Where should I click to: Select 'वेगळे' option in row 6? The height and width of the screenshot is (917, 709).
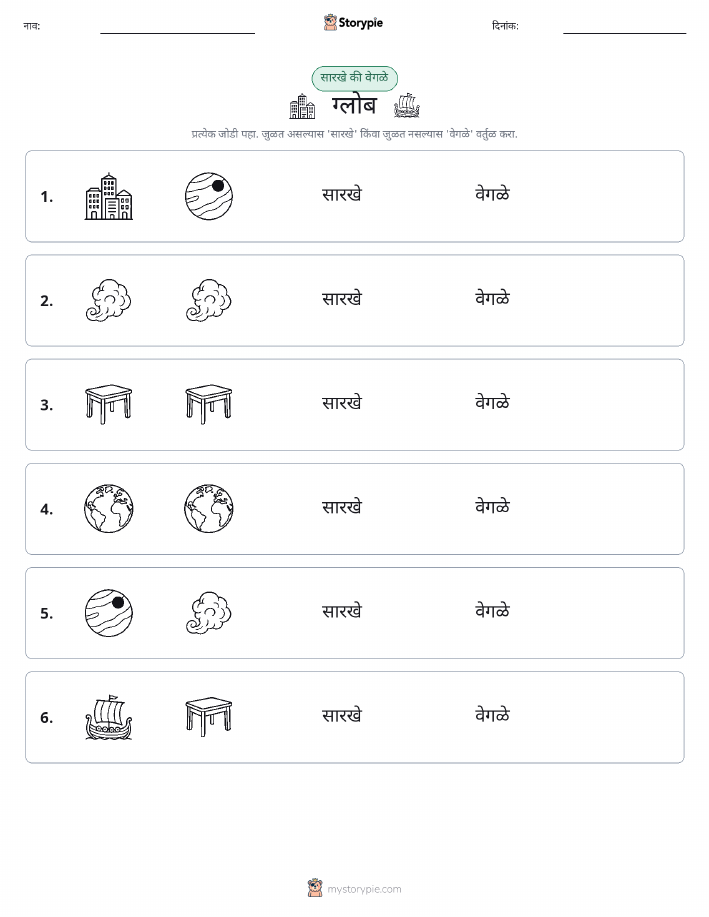click(493, 715)
